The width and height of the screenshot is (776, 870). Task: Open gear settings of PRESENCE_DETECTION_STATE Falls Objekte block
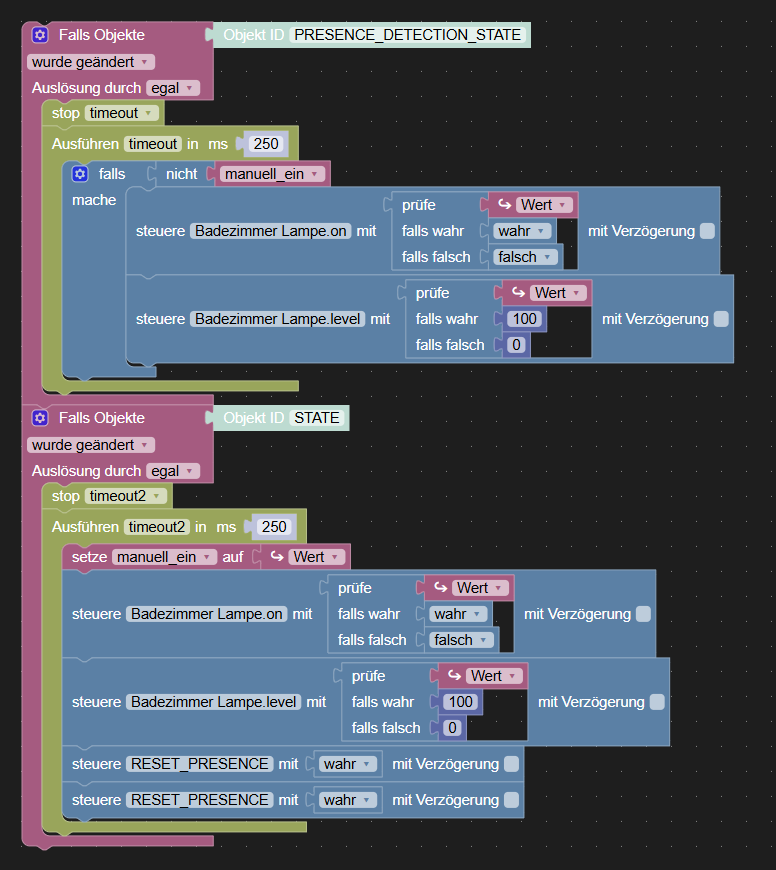pyautogui.click(x=40, y=35)
